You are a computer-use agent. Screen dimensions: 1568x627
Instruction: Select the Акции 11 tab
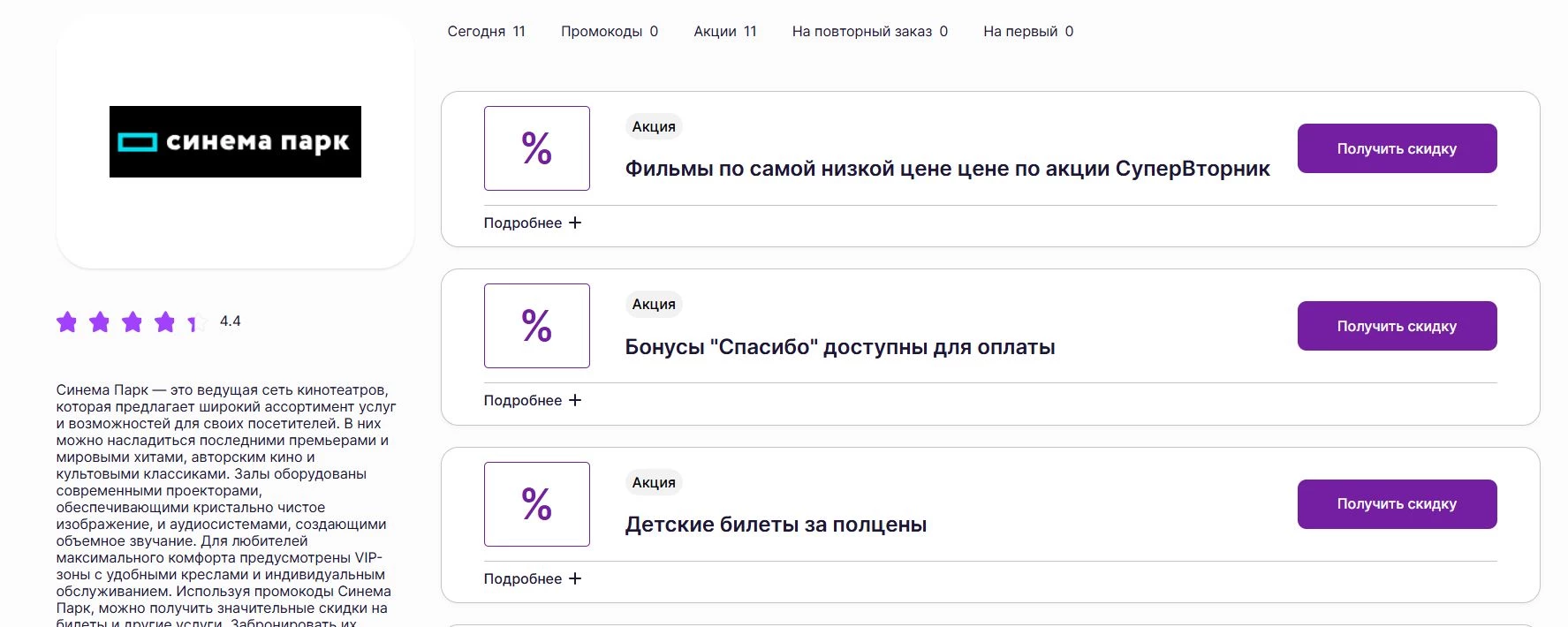point(725,31)
